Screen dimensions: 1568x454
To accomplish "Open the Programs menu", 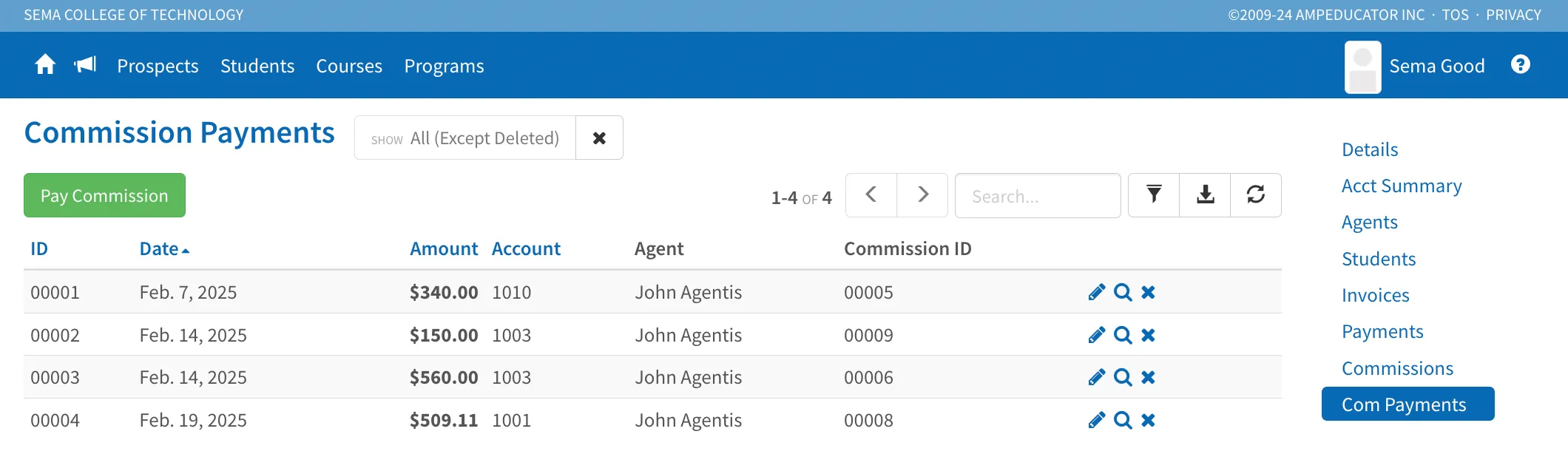I will tap(444, 66).
